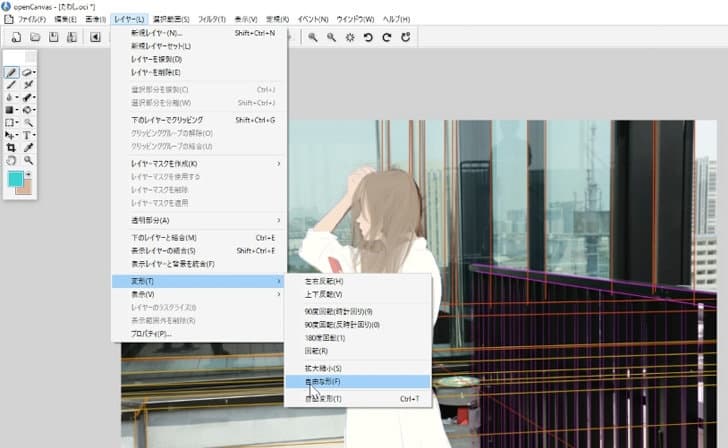Select the Pen tool in tool palette
The height and width of the screenshot is (448, 728).
pos(11,72)
